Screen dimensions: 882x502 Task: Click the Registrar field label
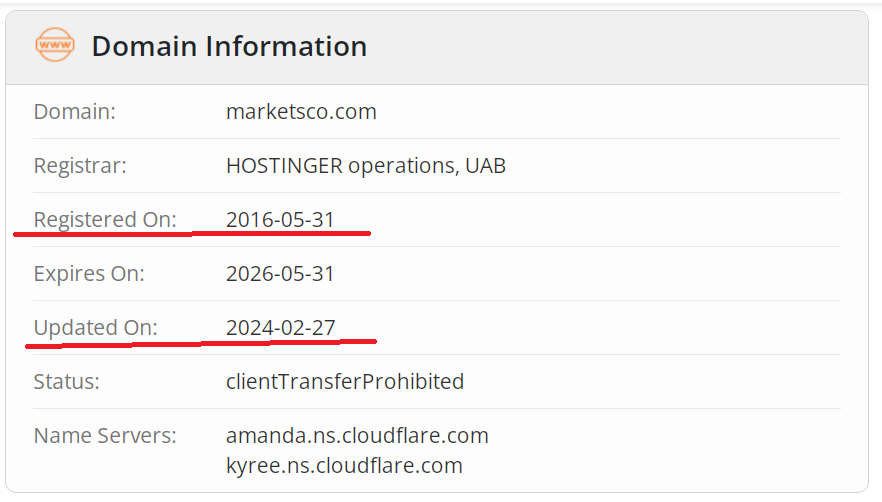point(80,166)
